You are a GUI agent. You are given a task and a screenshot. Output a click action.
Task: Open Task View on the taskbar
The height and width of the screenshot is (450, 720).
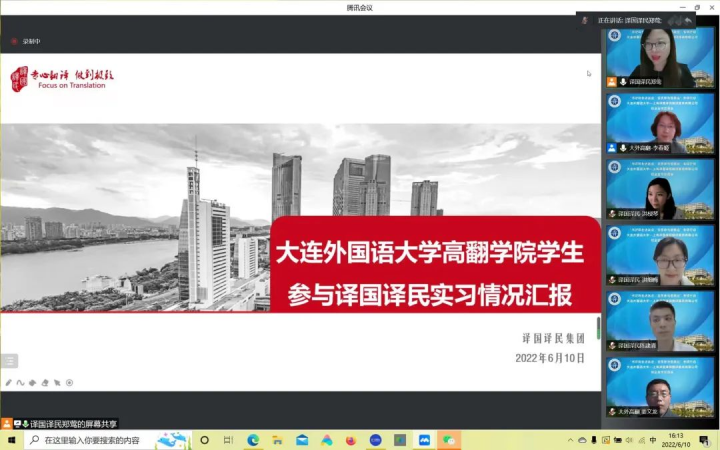click(229, 440)
